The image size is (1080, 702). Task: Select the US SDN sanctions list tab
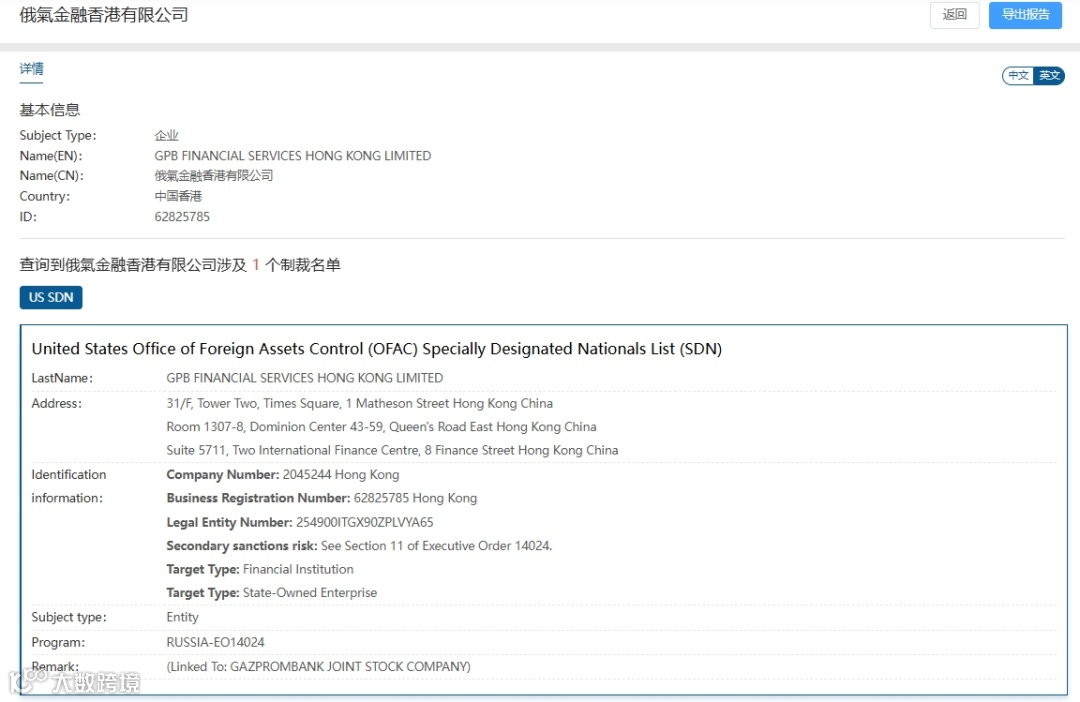click(x=51, y=298)
